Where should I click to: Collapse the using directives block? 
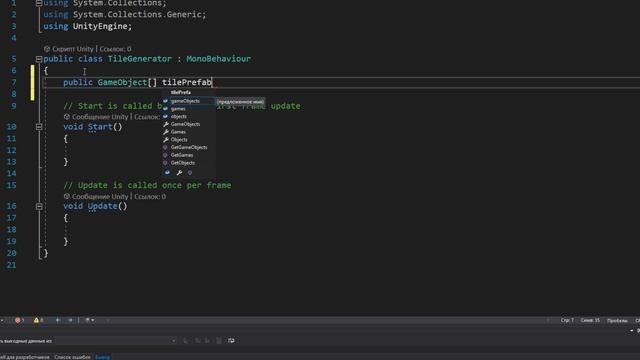(39, 3)
